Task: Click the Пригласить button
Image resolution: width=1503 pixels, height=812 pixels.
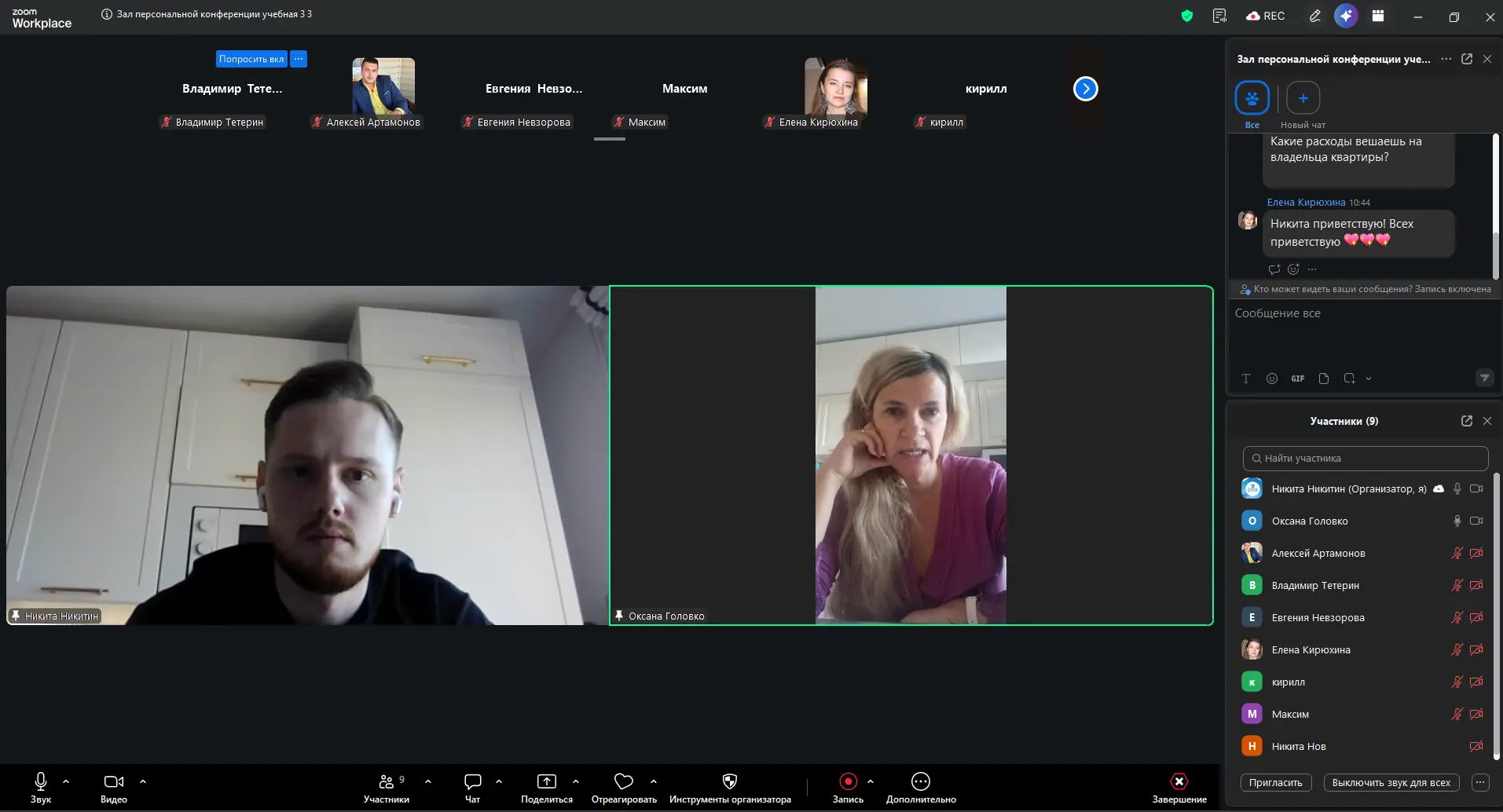Action: coord(1276,782)
